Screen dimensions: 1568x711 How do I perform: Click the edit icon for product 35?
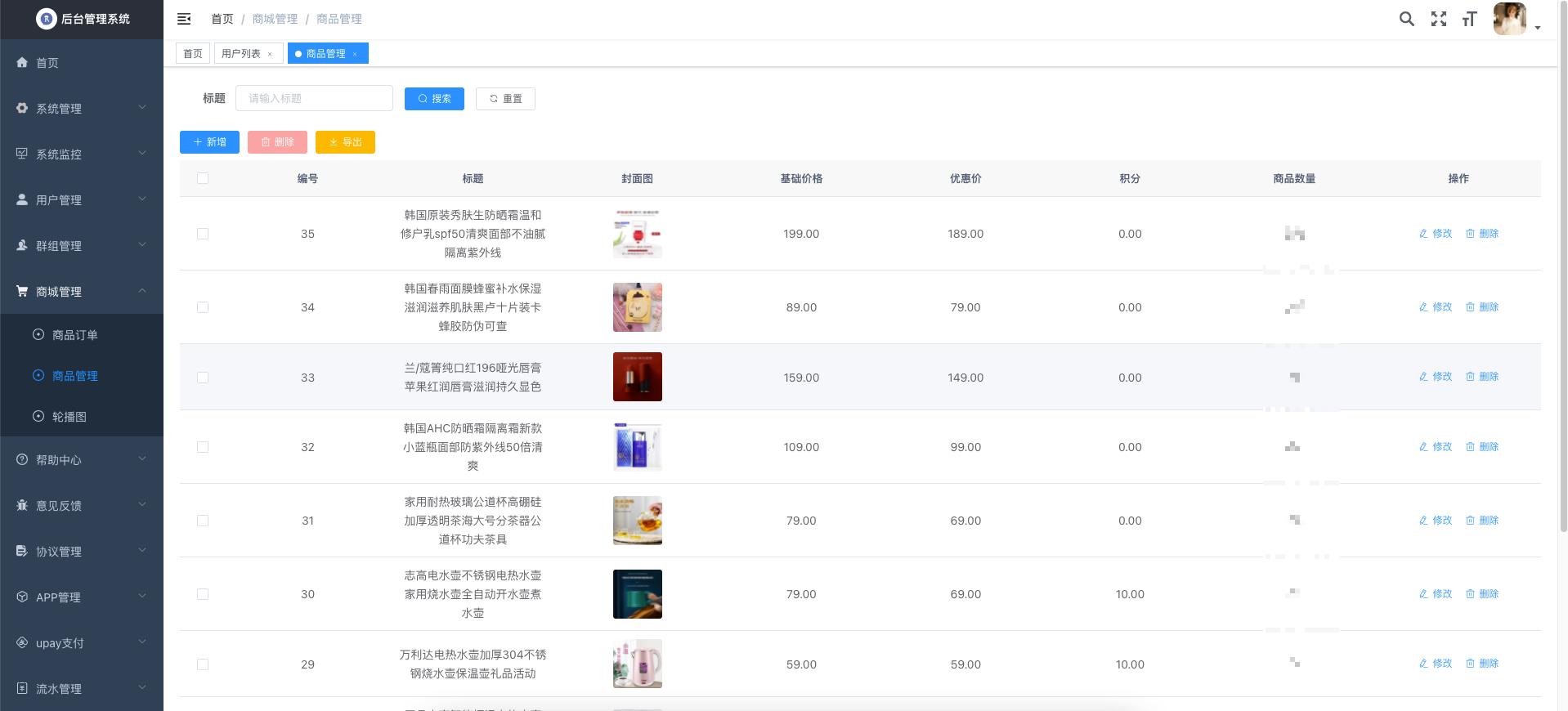[1423, 234]
